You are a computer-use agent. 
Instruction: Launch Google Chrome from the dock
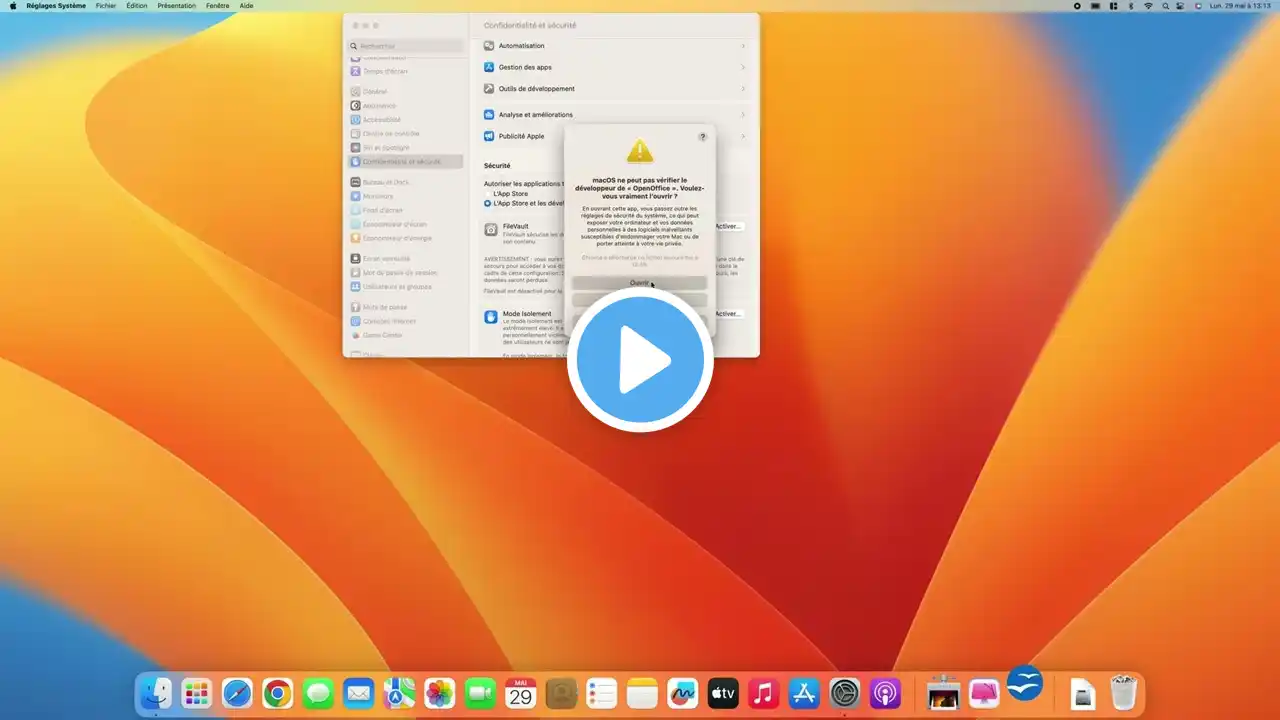click(x=277, y=692)
